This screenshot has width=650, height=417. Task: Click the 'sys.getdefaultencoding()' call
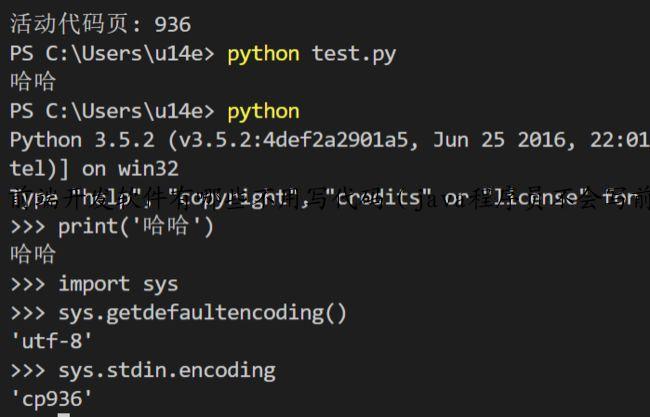tap(202, 313)
